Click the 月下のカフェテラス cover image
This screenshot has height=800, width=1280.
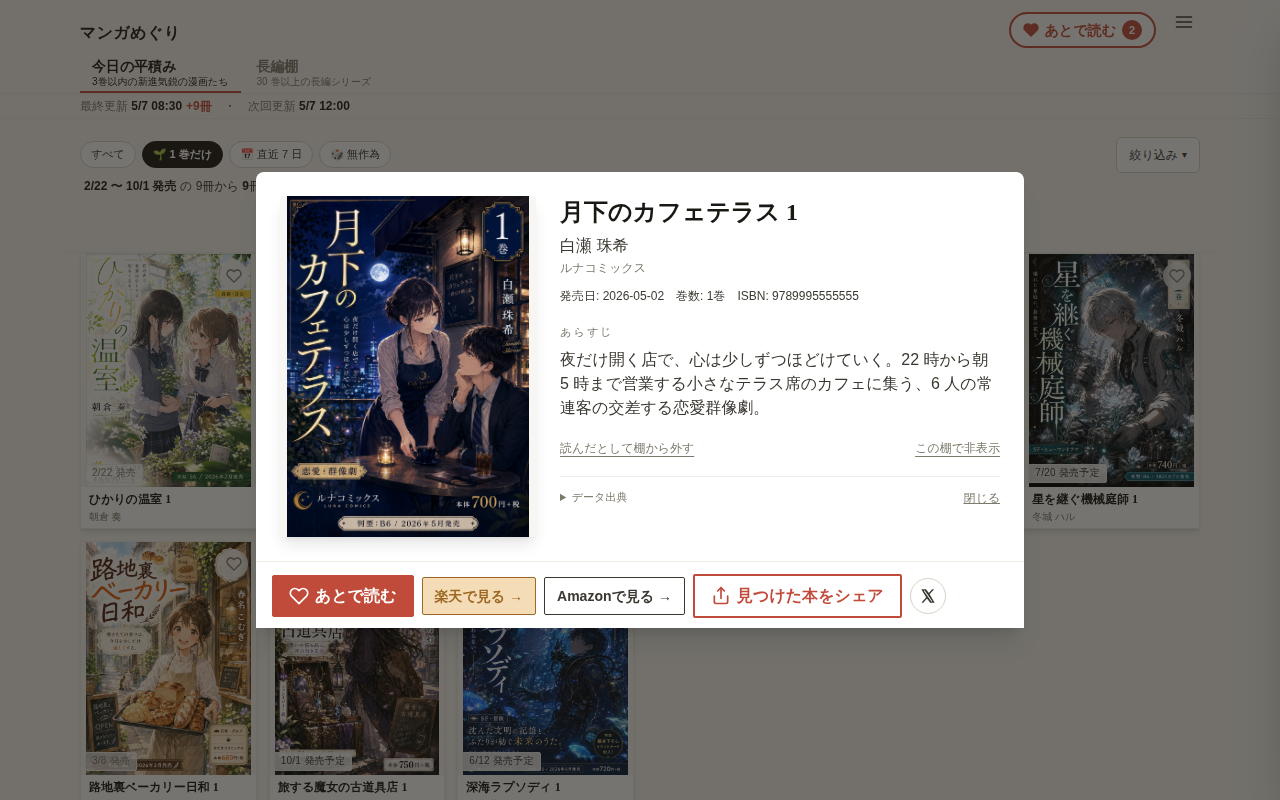click(x=408, y=366)
